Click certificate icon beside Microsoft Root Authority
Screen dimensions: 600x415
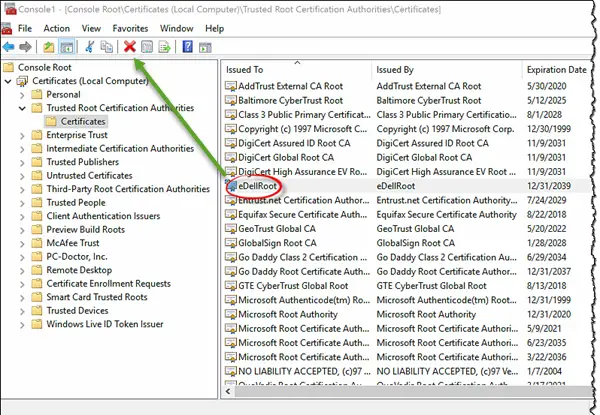click(x=231, y=314)
